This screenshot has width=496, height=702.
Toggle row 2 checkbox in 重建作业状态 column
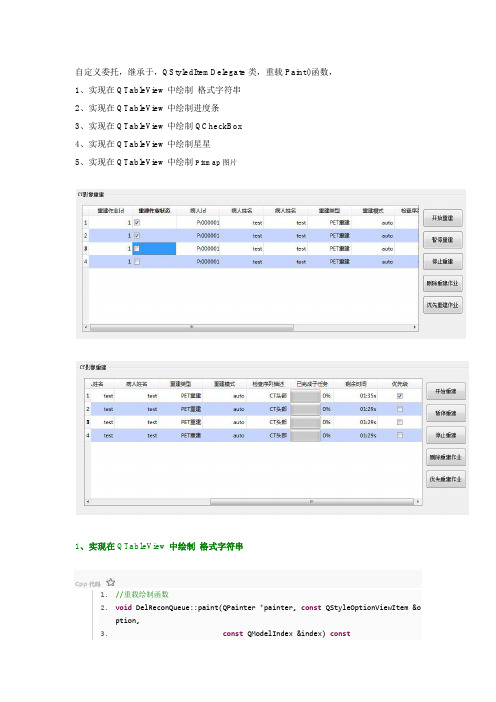coord(137,235)
